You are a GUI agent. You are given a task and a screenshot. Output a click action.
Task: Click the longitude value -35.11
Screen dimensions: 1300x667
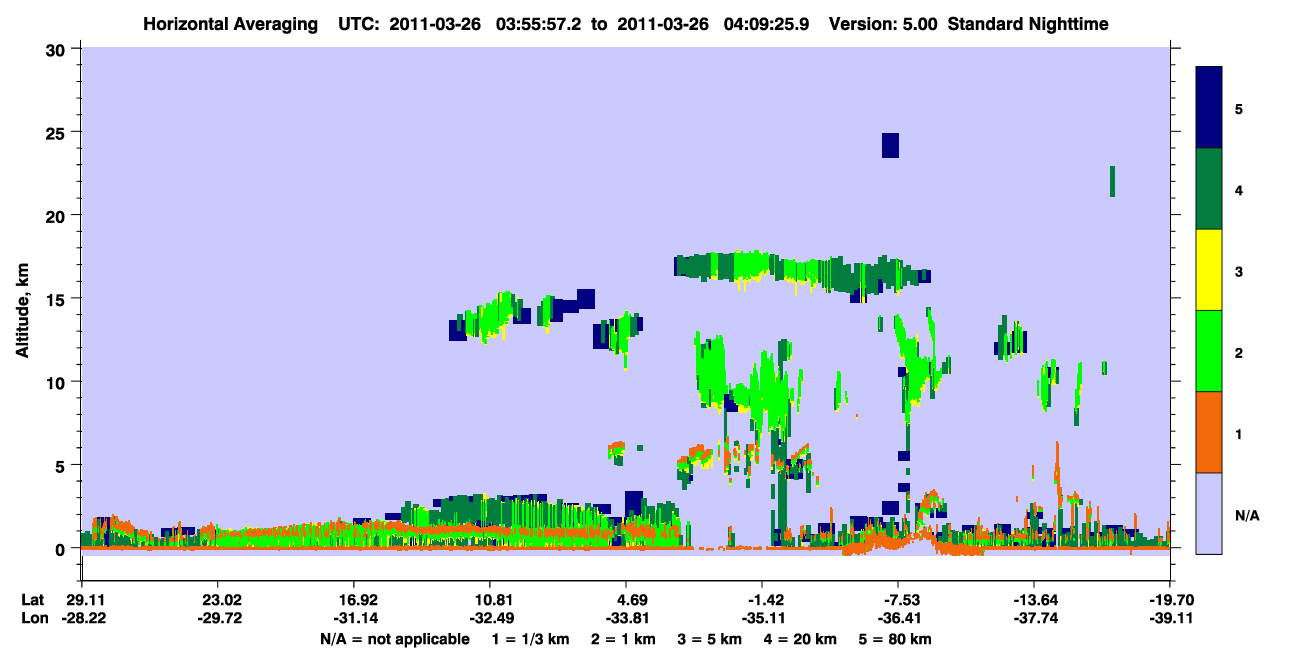coord(762,618)
